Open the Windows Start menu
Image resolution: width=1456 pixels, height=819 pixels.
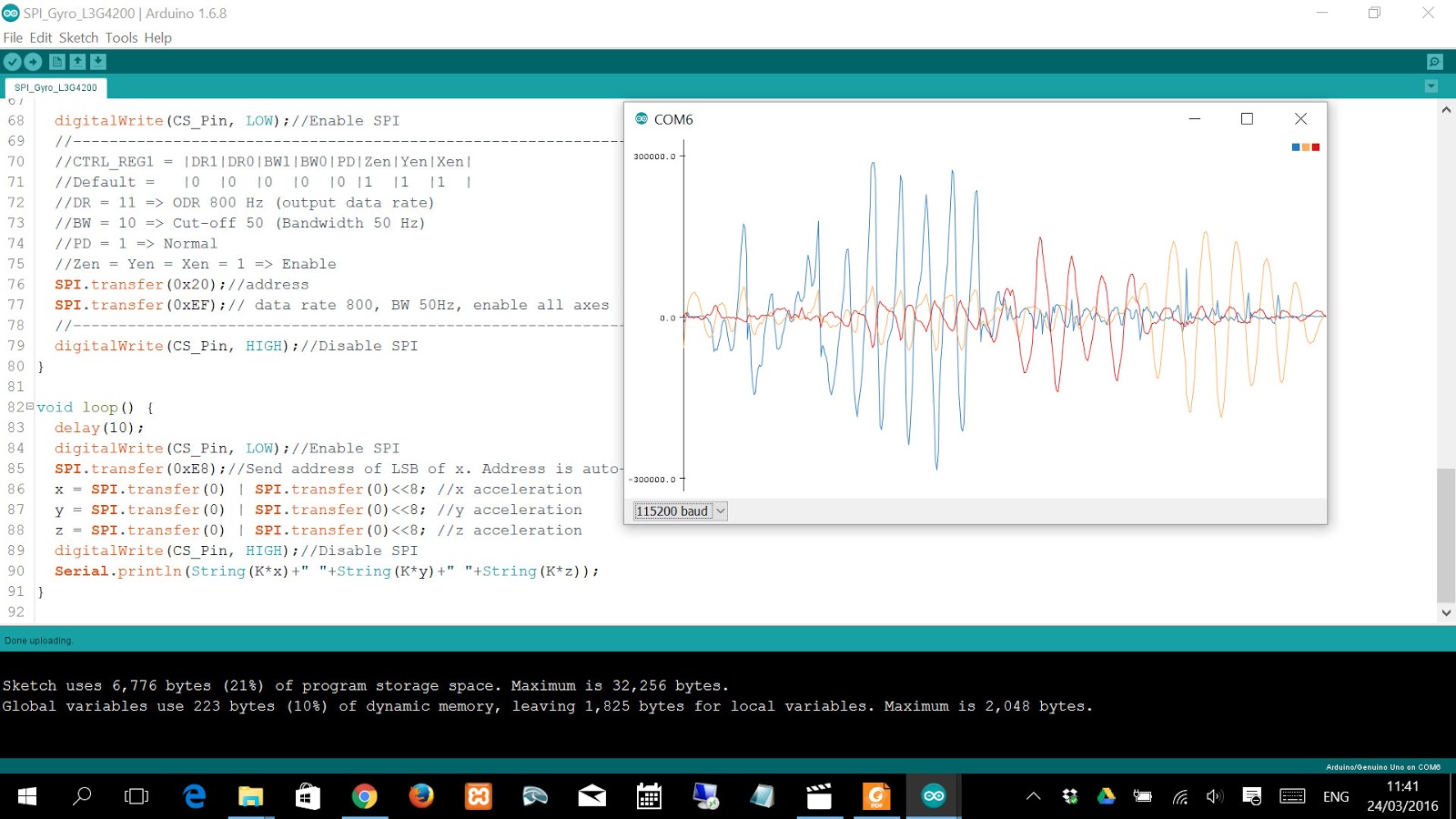click(27, 796)
